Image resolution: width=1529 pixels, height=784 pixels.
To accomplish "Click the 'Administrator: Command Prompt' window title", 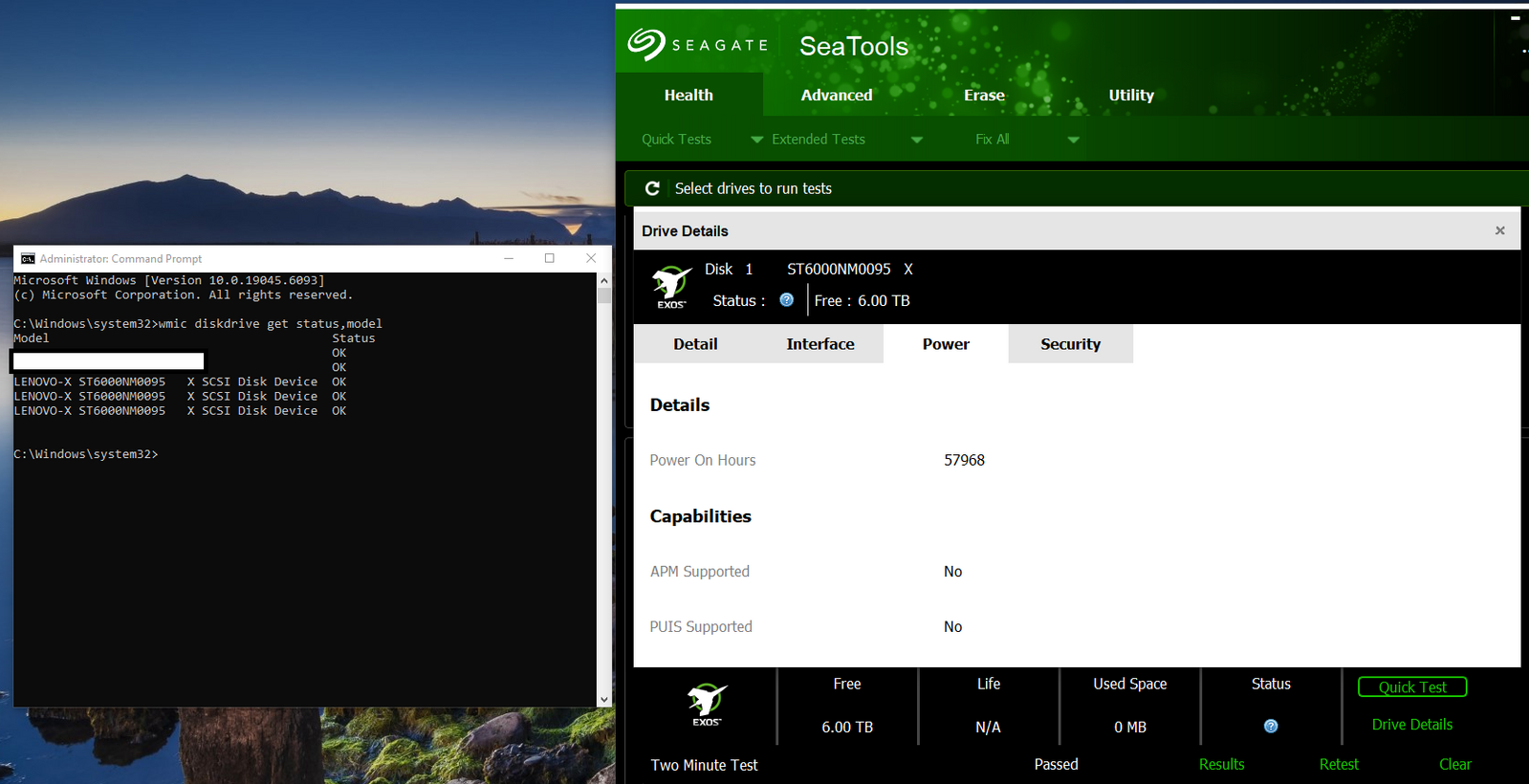I will (121, 259).
